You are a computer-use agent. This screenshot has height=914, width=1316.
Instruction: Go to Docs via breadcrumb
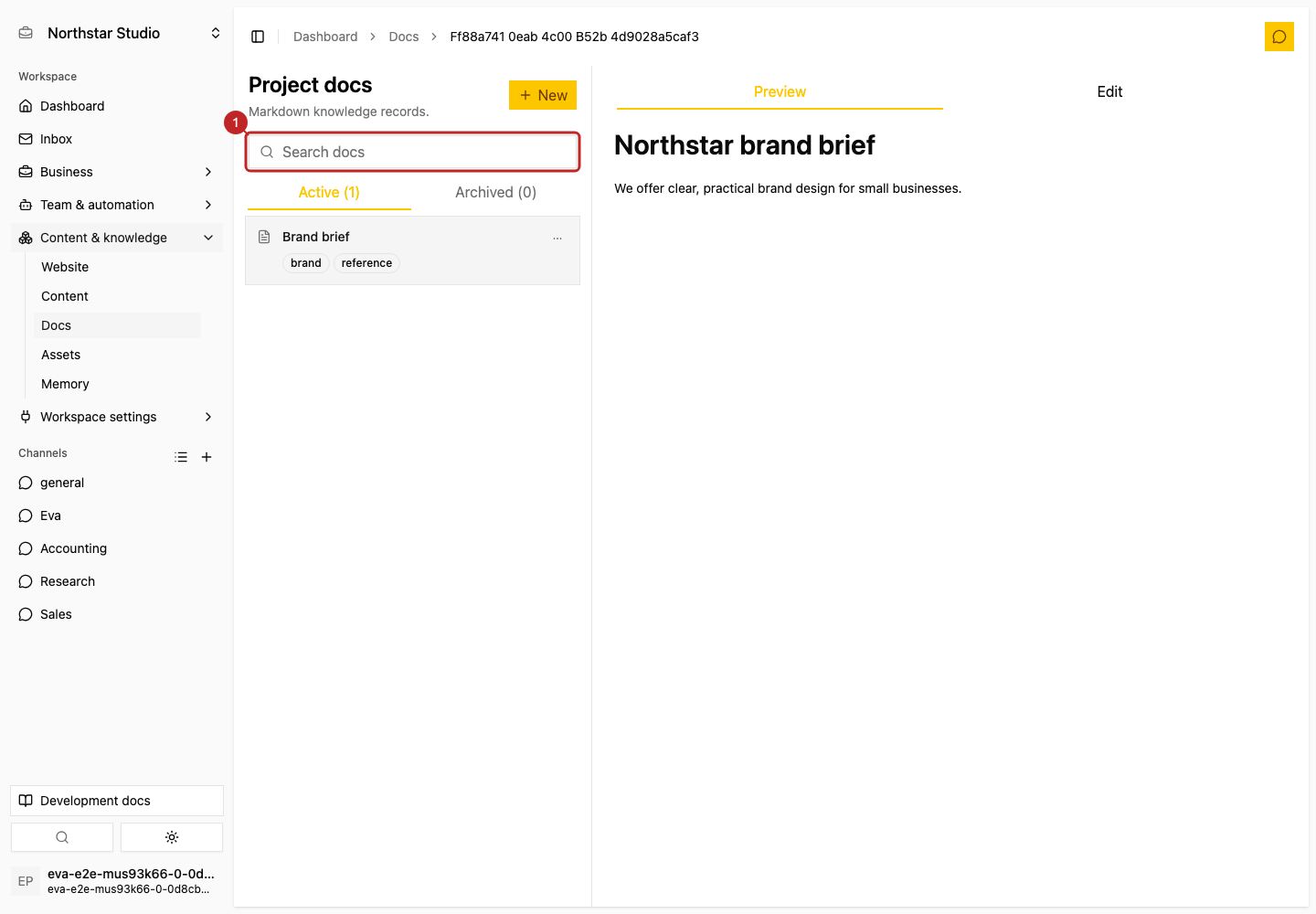coord(404,37)
